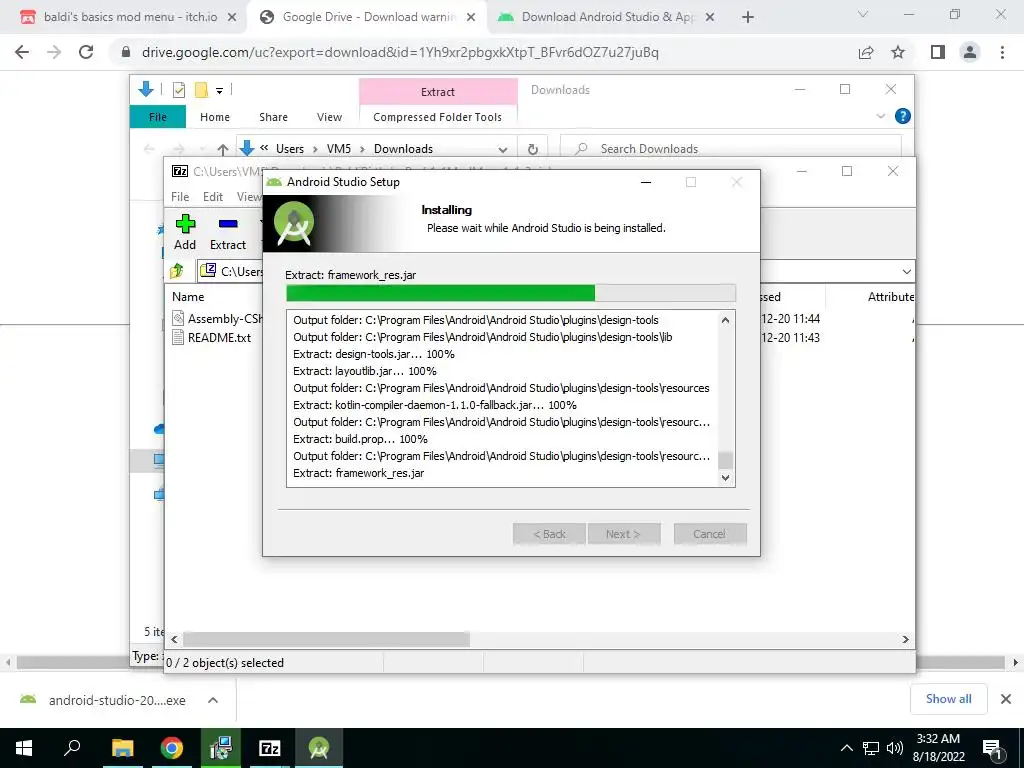Open the Home ribbon tab in Explorer

coord(215,117)
